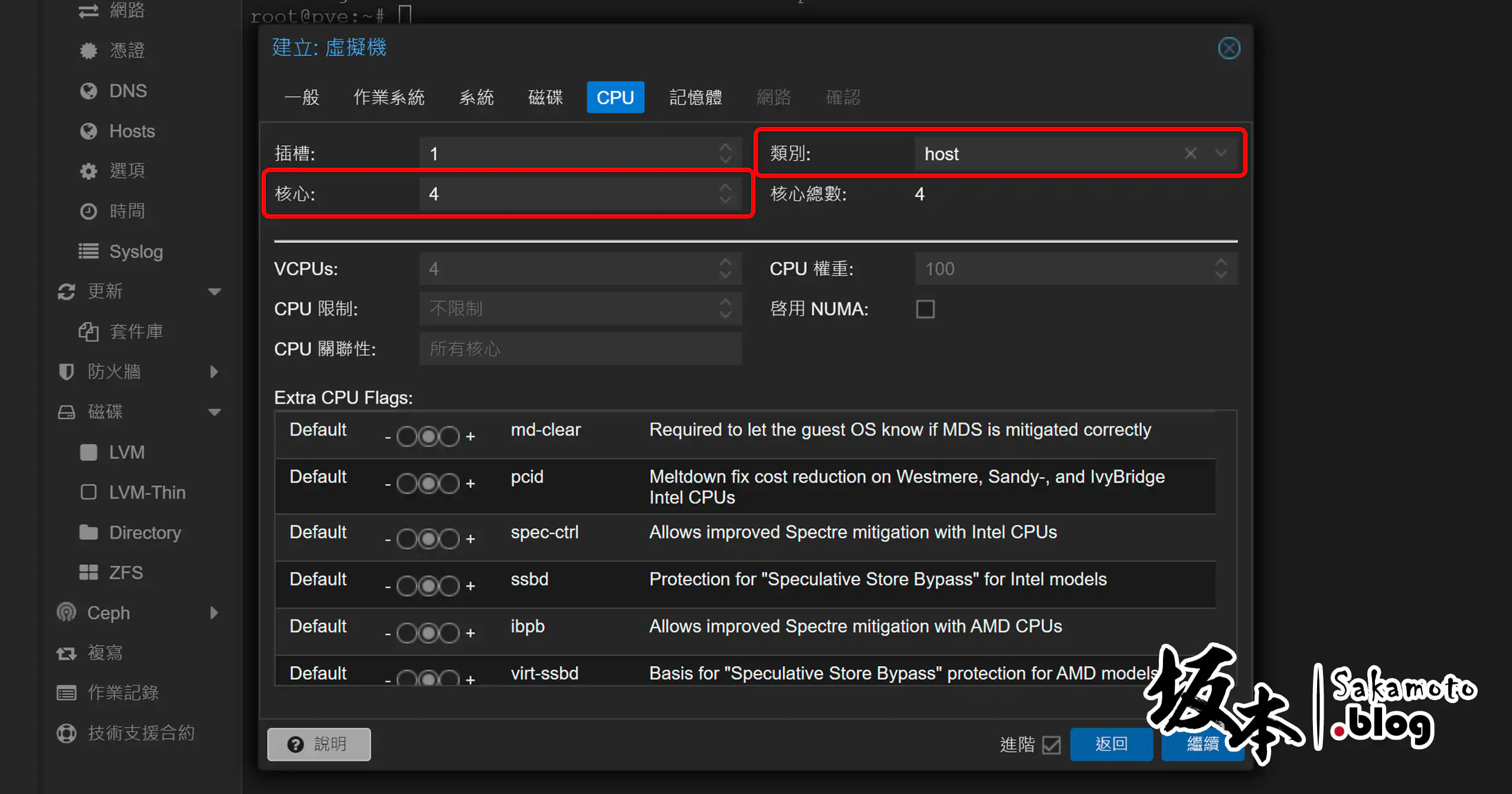Viewport: 1512px width, 794px height.
Task: Select ZFS under the 磁碟 section
Action: click(125, 571)
